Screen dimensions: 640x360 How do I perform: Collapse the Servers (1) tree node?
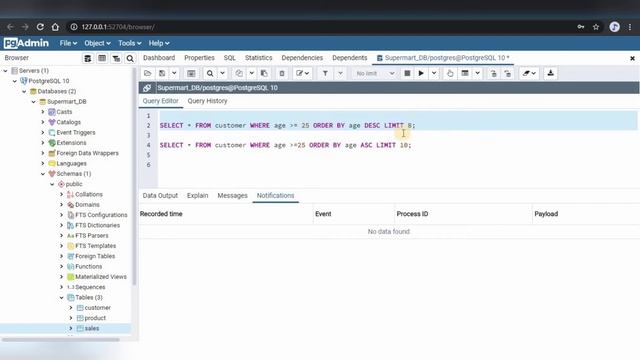(5, 71)
